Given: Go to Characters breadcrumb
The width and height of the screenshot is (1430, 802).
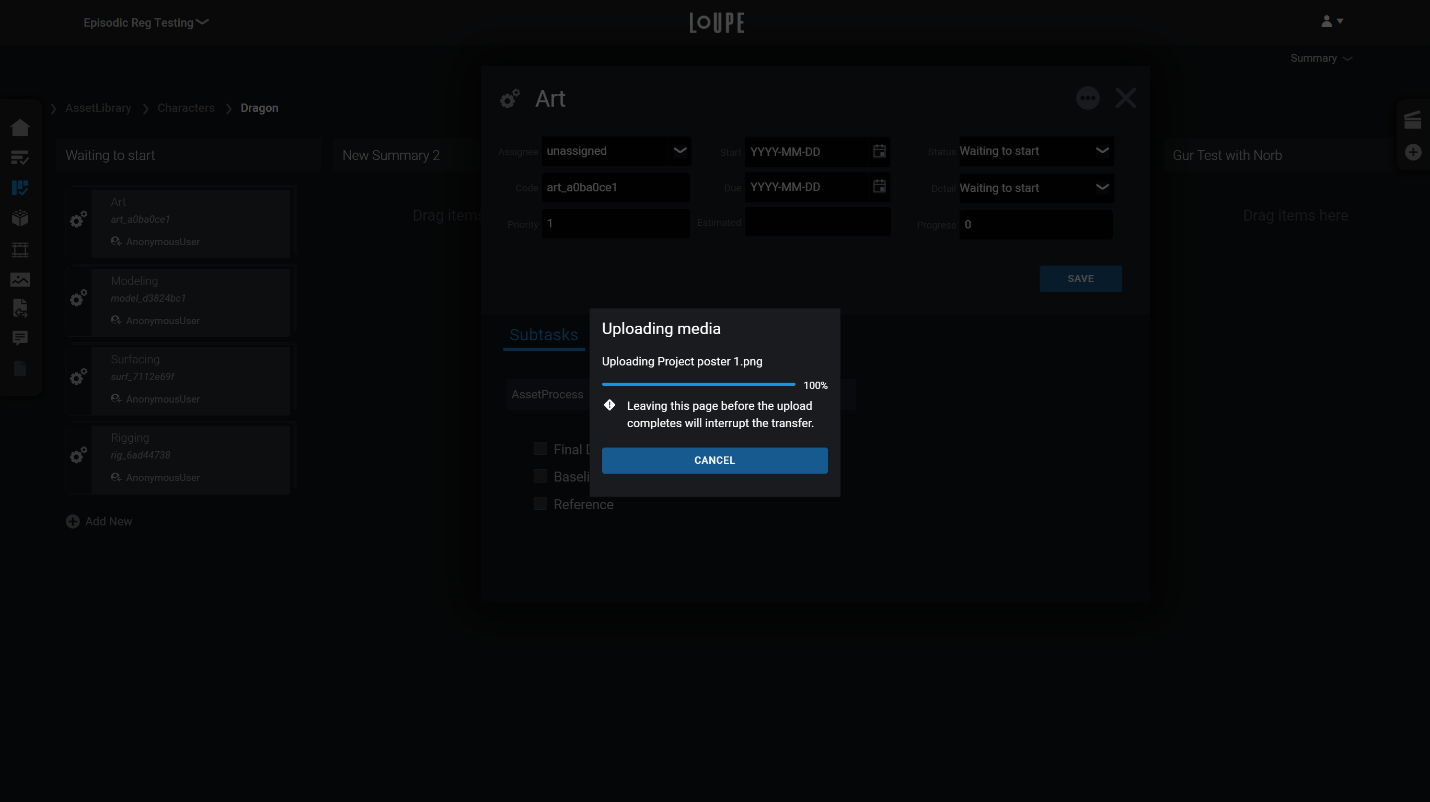Looking at the screenshot, I should click(x=186, y=108).
